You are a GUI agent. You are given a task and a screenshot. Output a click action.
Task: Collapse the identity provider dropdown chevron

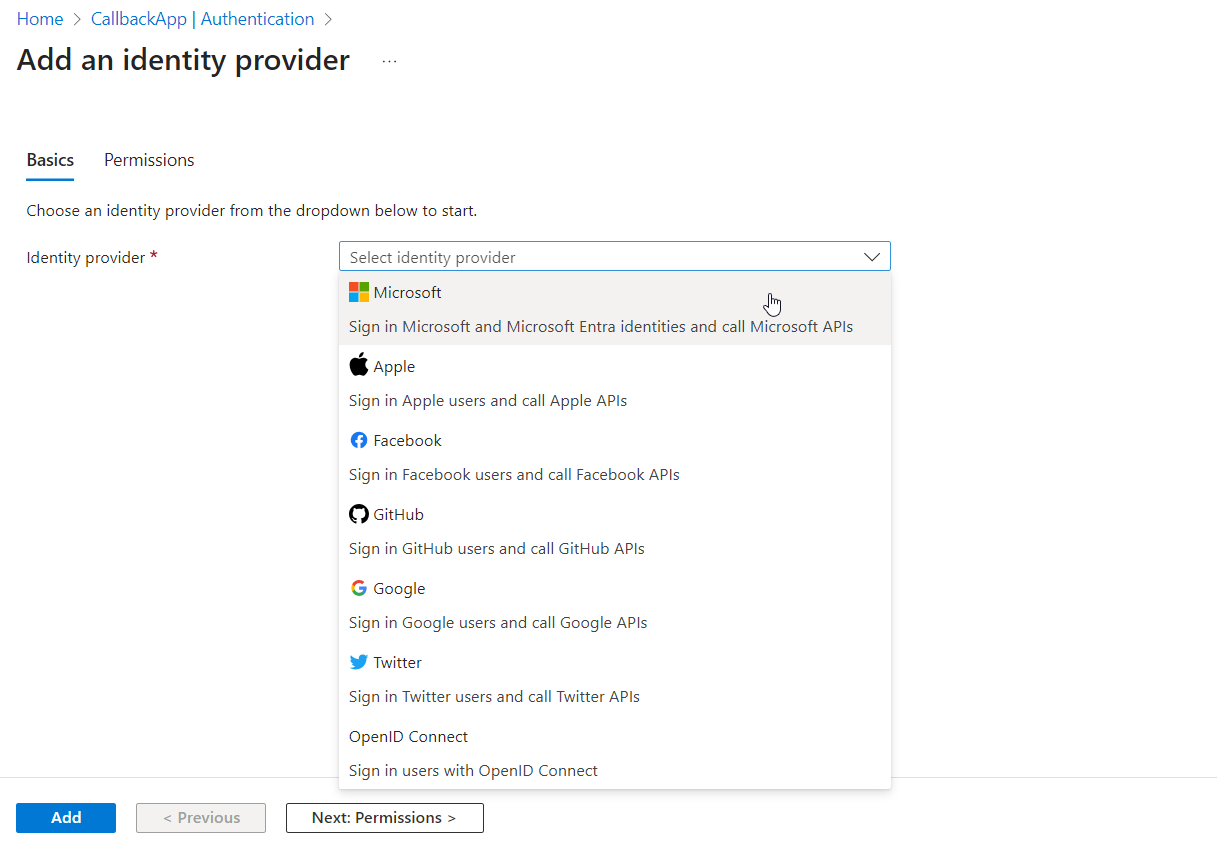[869, 256]
